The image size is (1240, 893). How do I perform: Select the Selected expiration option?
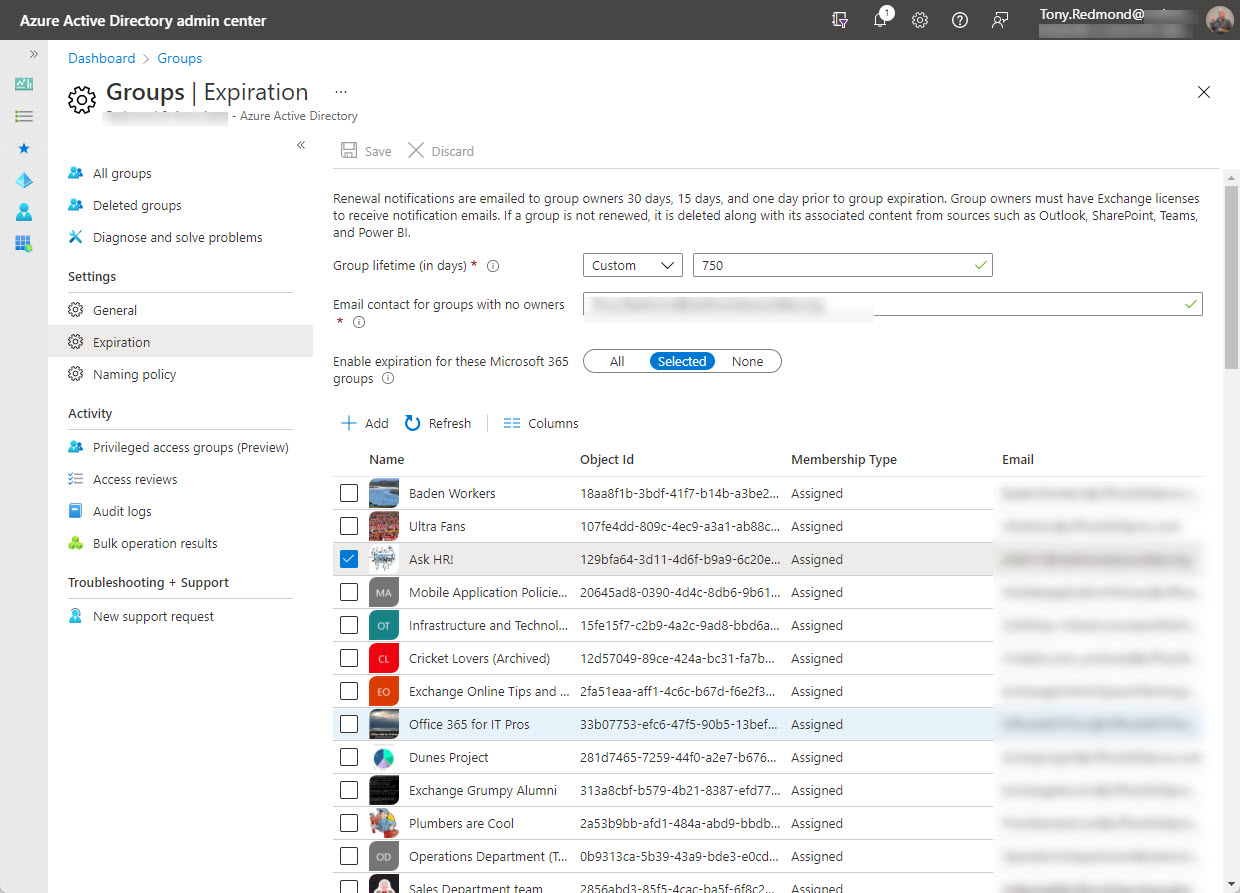point(682,362)
